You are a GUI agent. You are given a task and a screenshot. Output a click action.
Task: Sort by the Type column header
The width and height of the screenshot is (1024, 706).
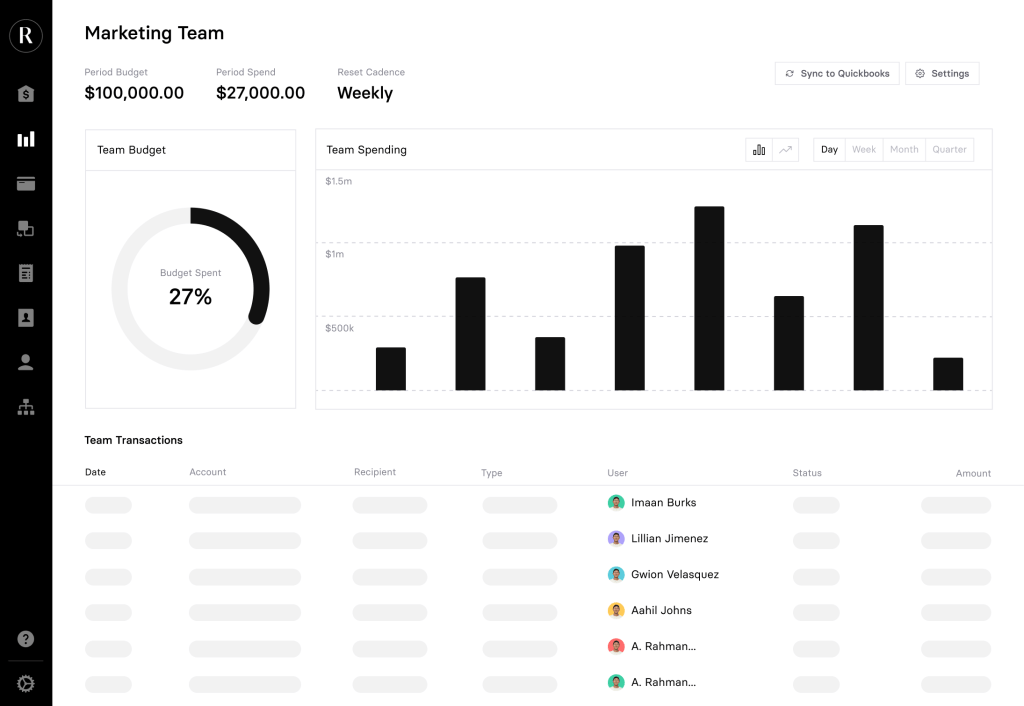(x=492, y=473)
